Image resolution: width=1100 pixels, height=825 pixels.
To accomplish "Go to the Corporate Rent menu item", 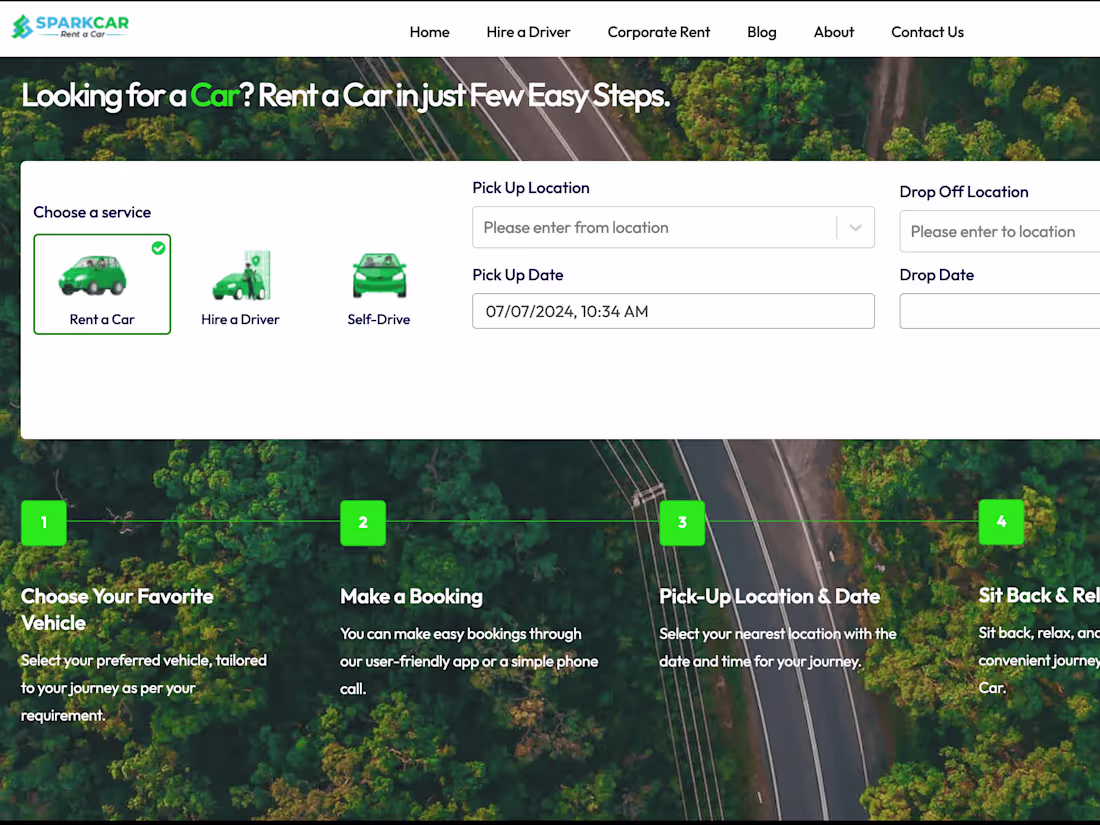I will point(658,32).
